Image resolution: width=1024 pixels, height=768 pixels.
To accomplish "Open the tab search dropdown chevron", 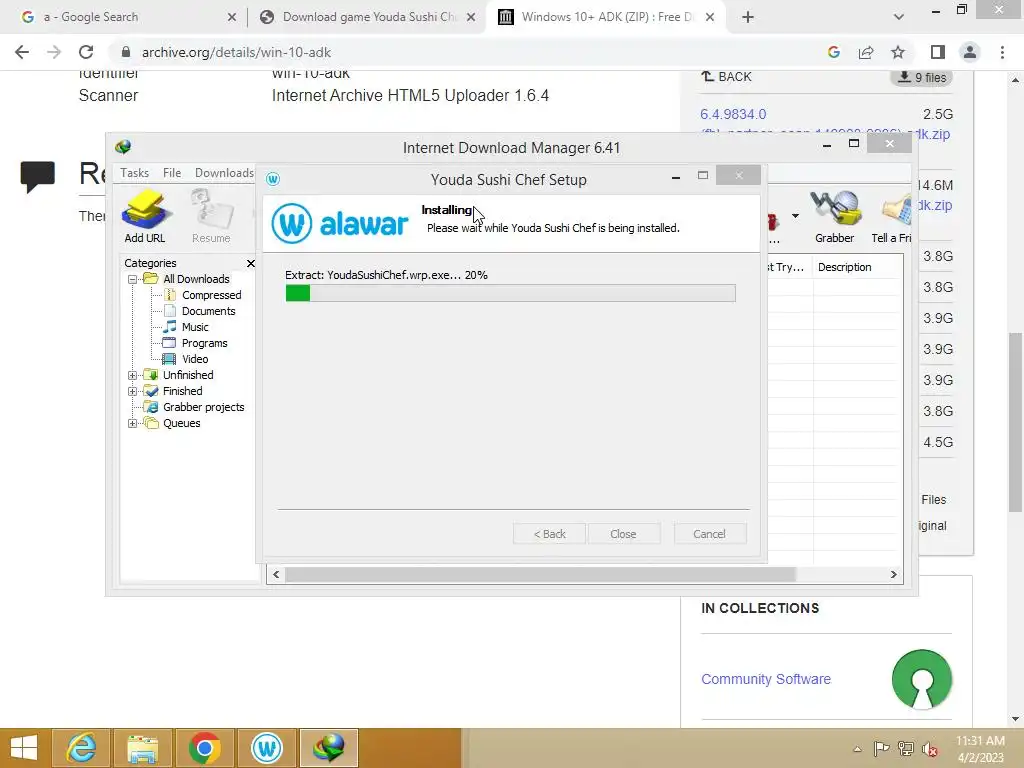I will [x=899, y=17].
